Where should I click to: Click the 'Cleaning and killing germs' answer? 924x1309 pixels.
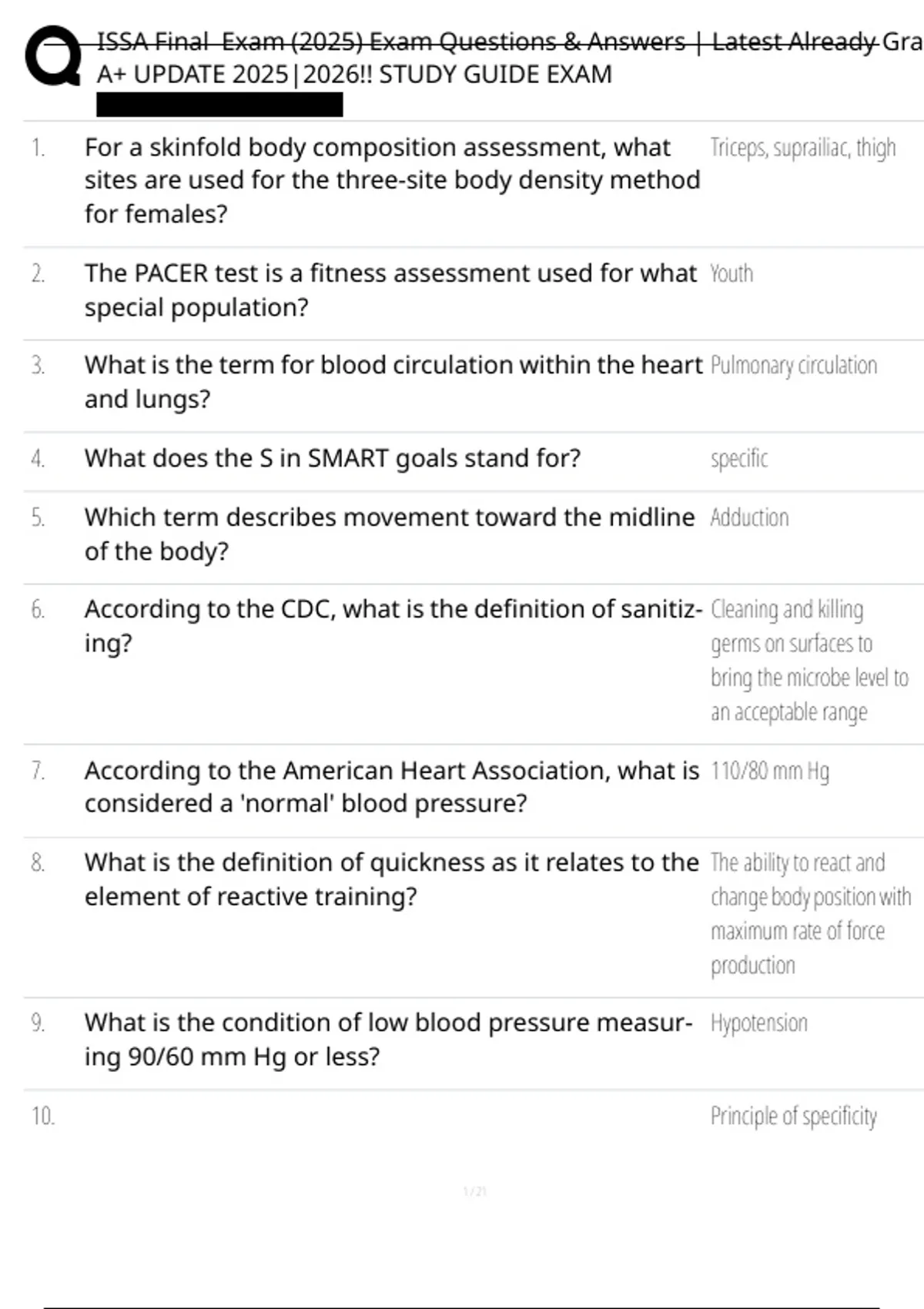tap(808, 661)
